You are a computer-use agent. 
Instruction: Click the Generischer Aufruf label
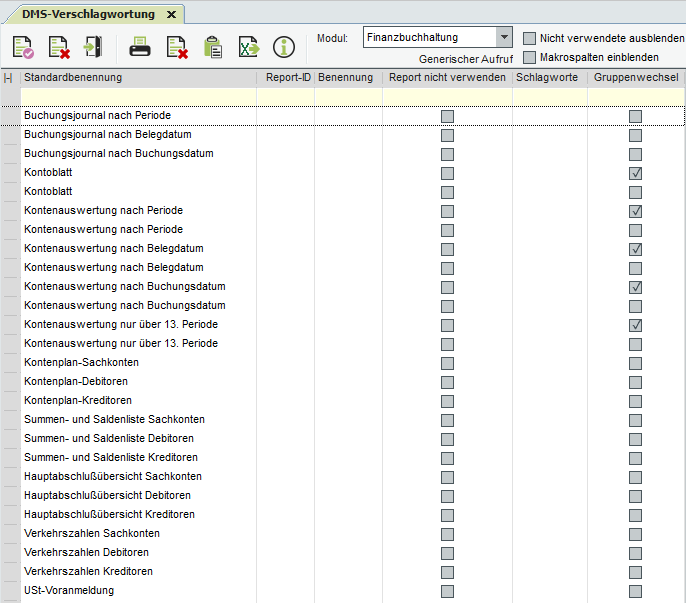coord(466,59)
